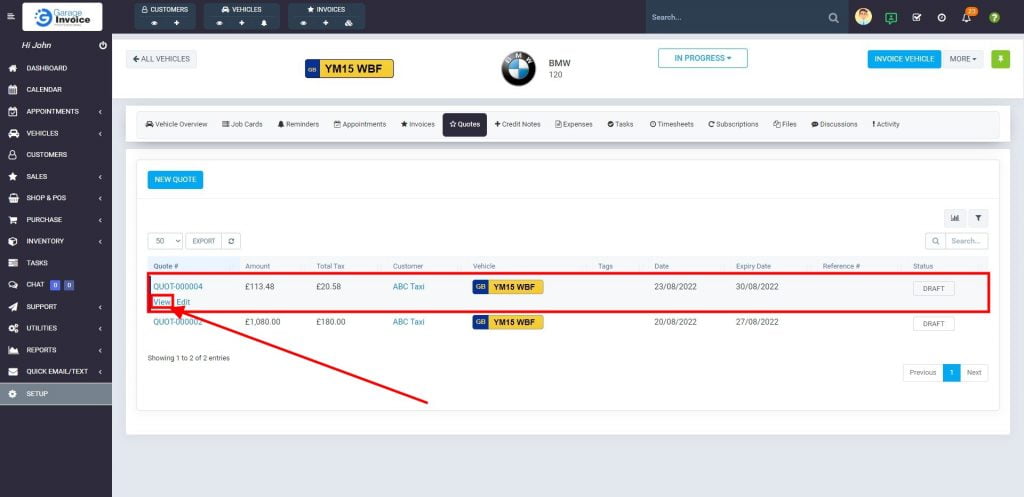Click View link under QUOT-000004

162,302
